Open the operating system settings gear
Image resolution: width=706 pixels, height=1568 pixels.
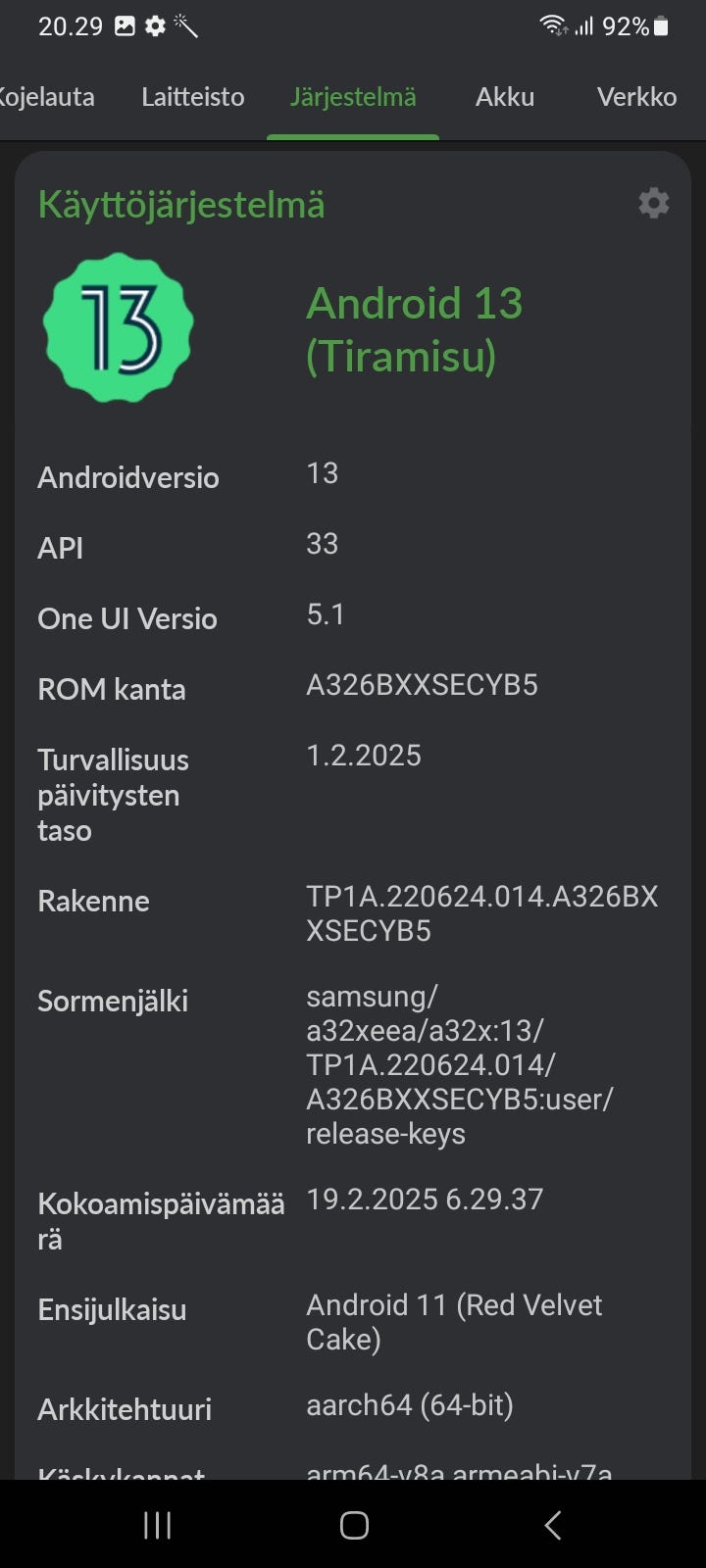click(x=653, y=203)
